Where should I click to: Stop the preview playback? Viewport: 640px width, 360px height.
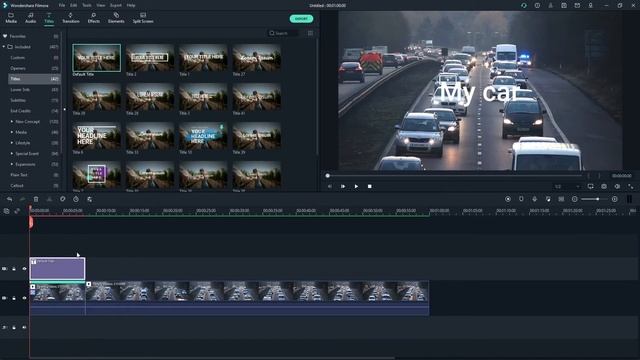pos(369,187)
